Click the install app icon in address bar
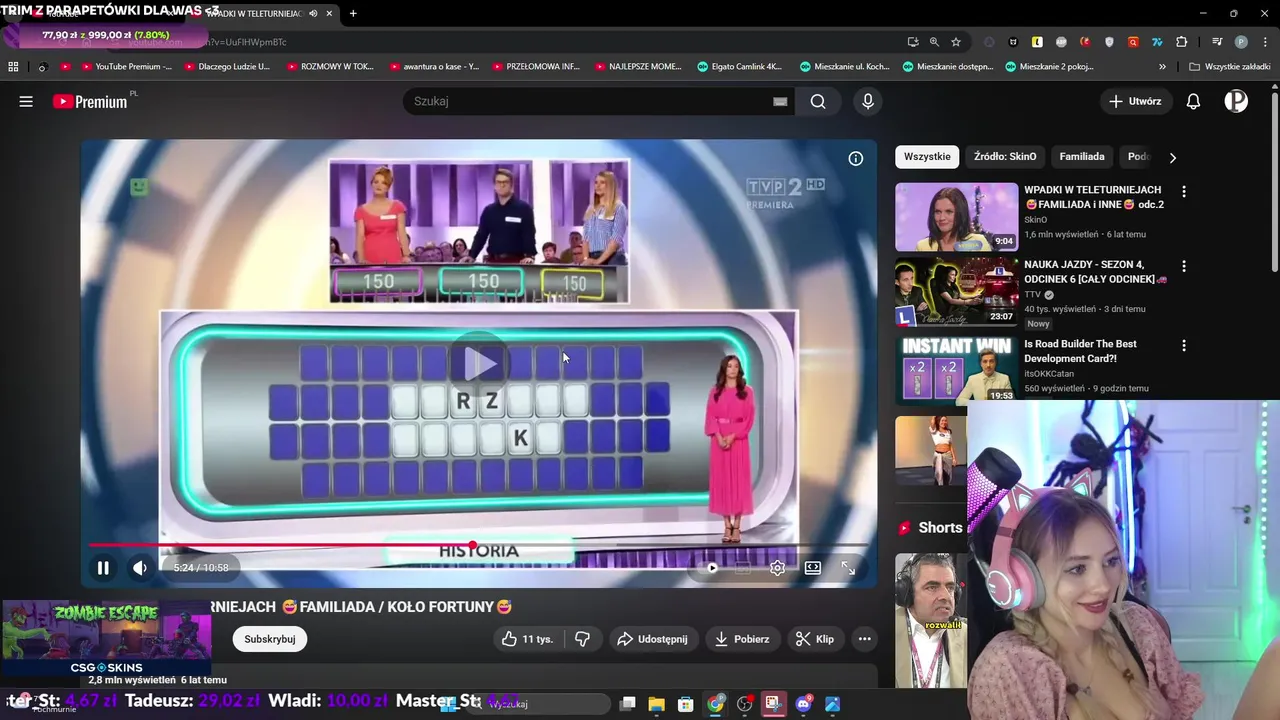Viewport: 1280px width, 720px height. coord(913,42)
